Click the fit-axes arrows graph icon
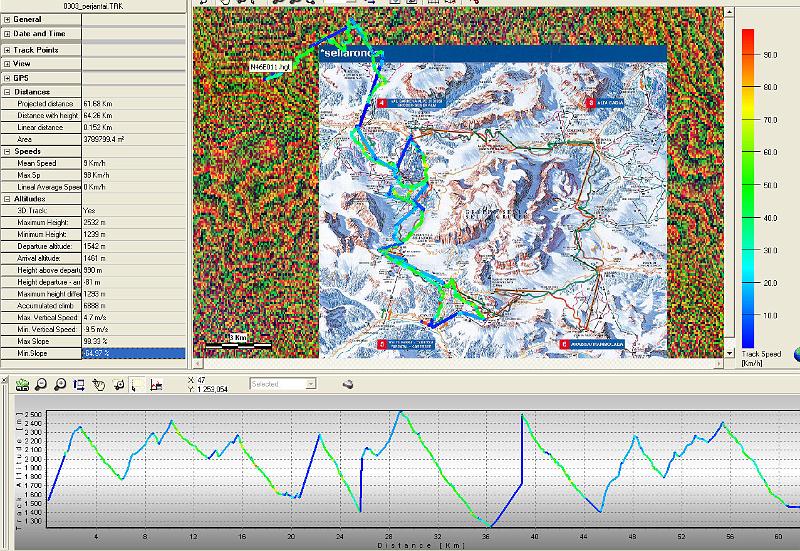 79,385
